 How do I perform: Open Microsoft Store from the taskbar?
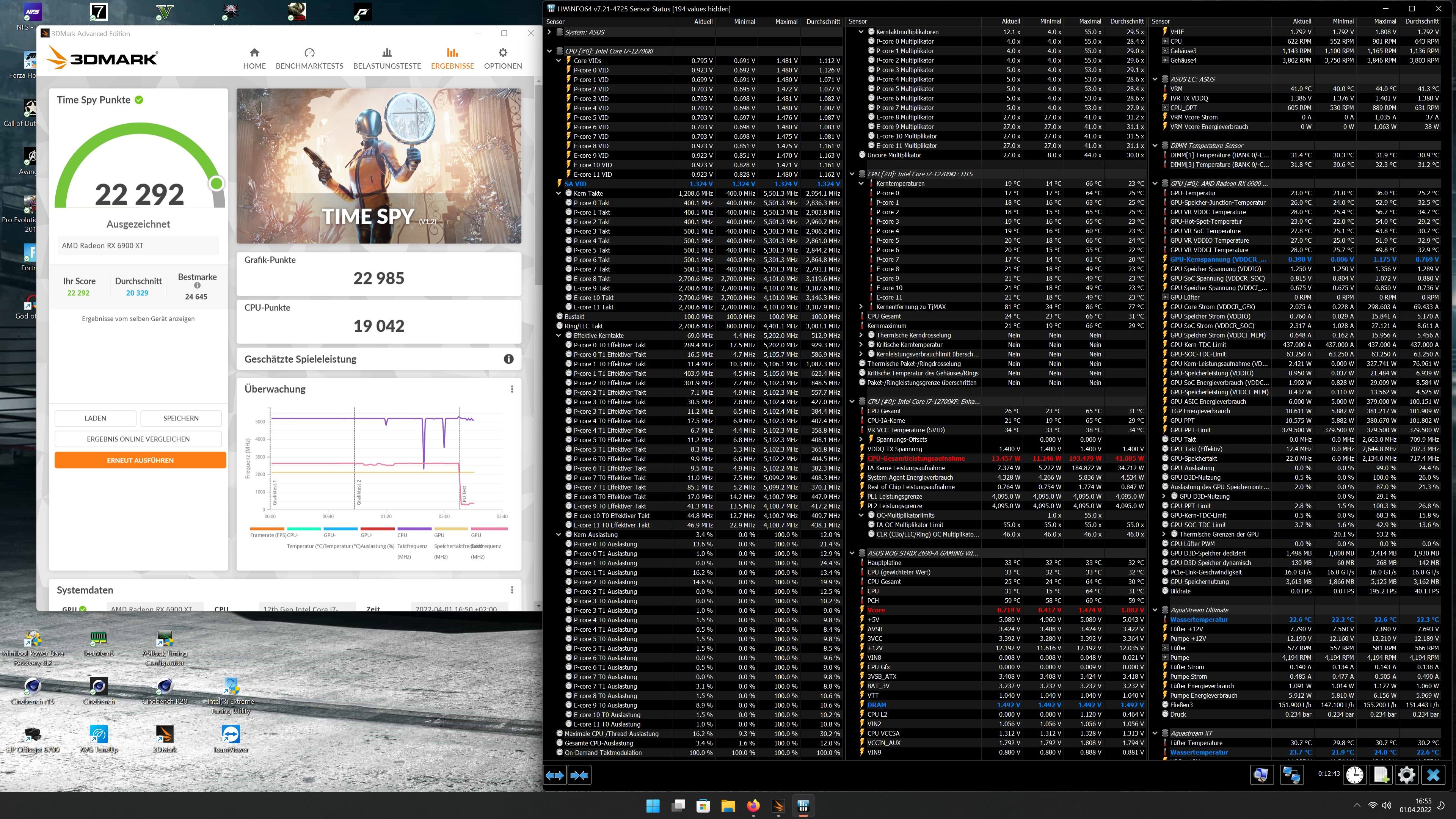pos(703,805)
